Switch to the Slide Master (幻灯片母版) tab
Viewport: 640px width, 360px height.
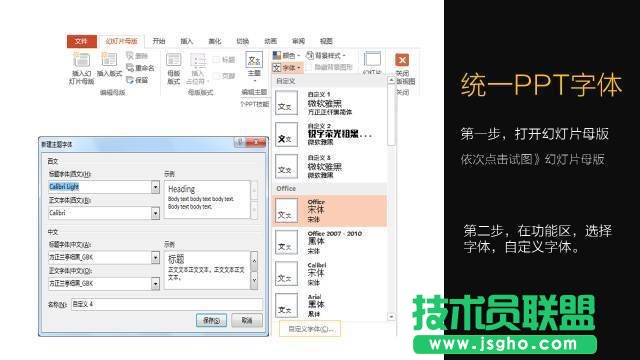pos(121,41)
